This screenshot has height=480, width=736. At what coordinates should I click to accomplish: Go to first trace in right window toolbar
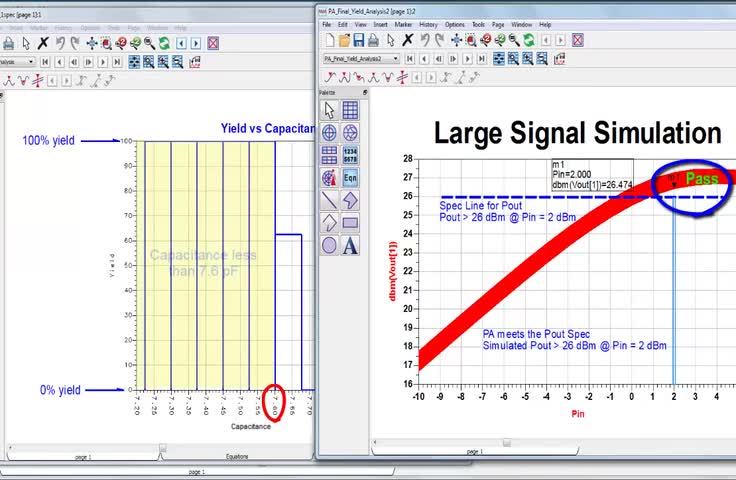tap(410, 59)
